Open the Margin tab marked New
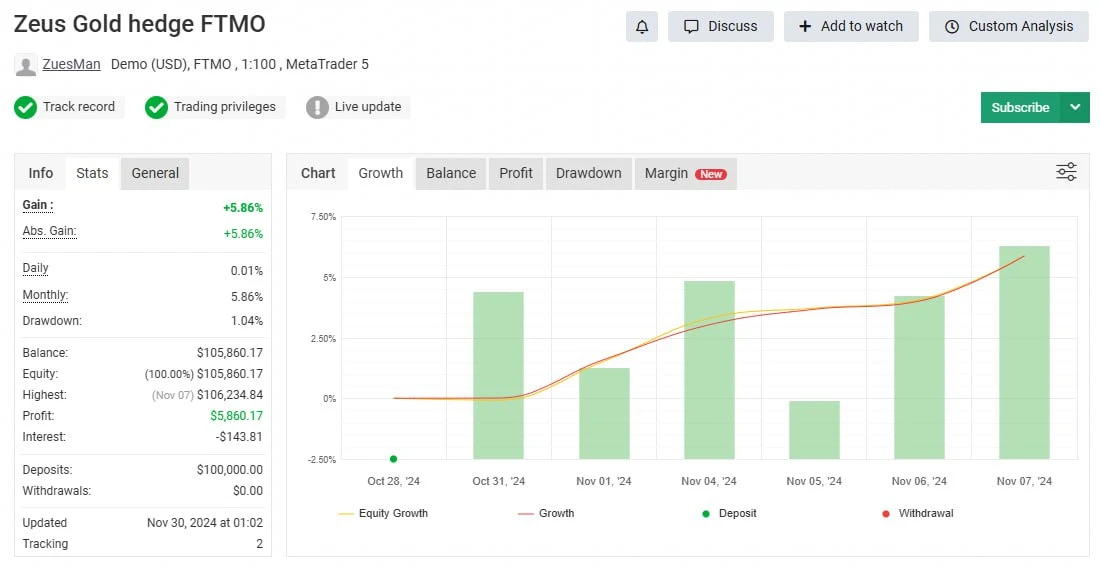Screen dimensions: 1100x569 point(685,173)
